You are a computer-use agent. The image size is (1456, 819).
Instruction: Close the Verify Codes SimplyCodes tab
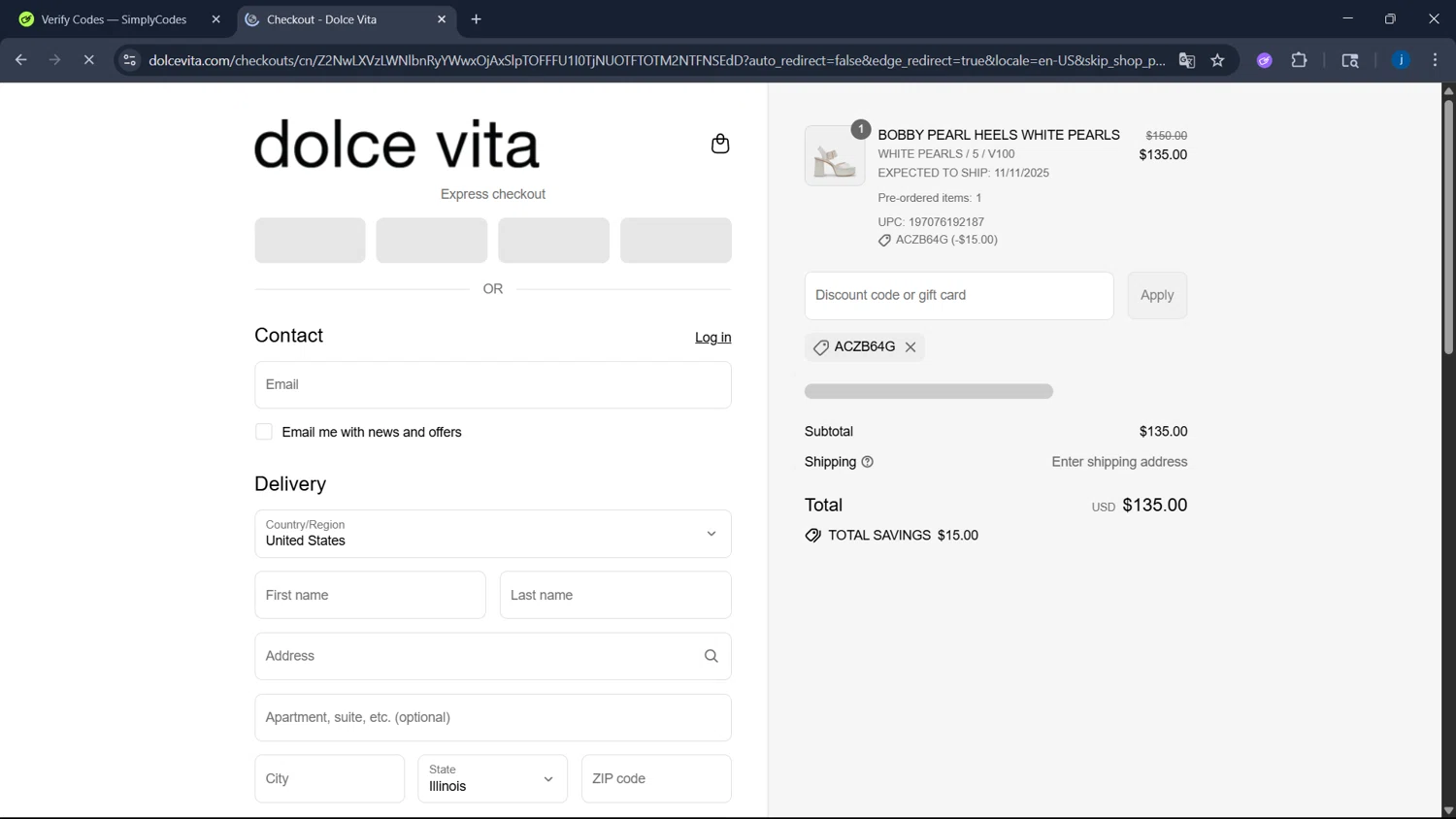pos(215,19)
